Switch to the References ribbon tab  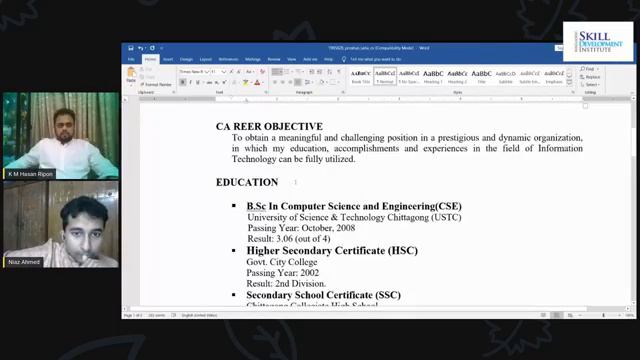228,60
